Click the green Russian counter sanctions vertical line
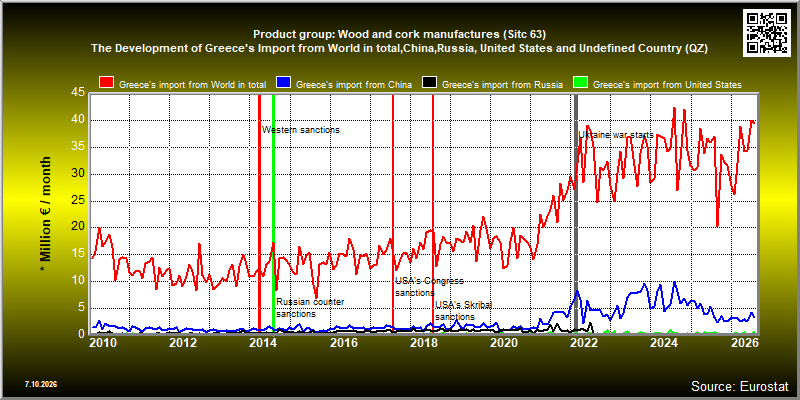800x400 pixels. [273, 212]
